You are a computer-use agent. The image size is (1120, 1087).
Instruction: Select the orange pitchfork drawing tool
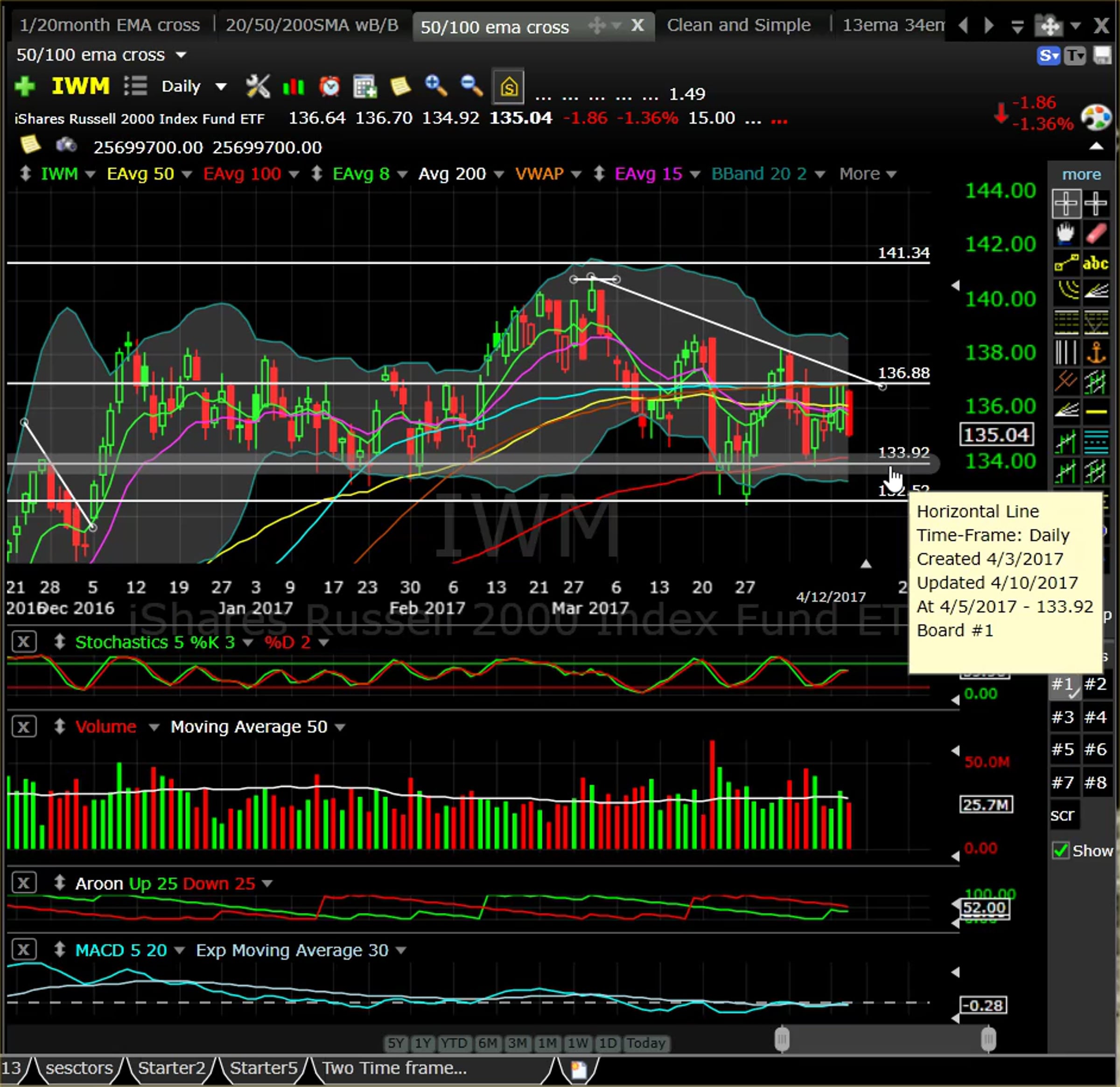coord(1066,381)
